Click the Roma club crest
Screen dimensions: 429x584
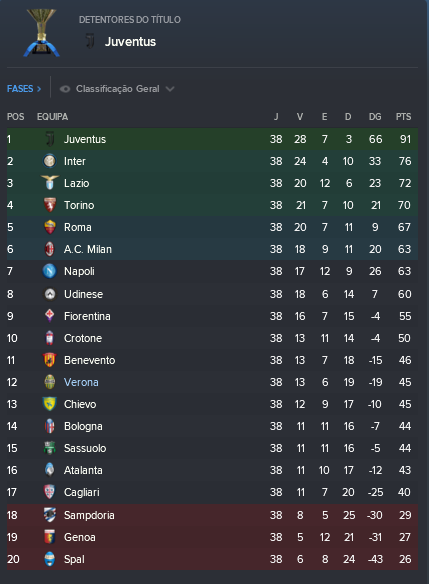(50, 227)
